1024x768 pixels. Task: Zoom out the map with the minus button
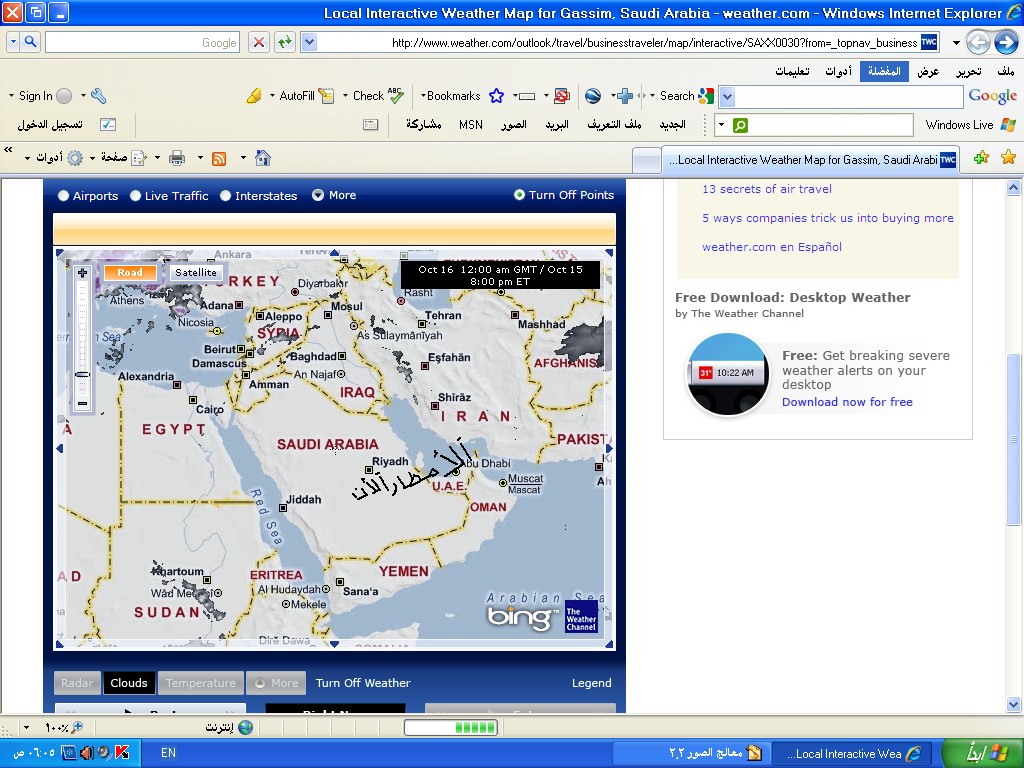pyautogui.click(x=82, y=404)
